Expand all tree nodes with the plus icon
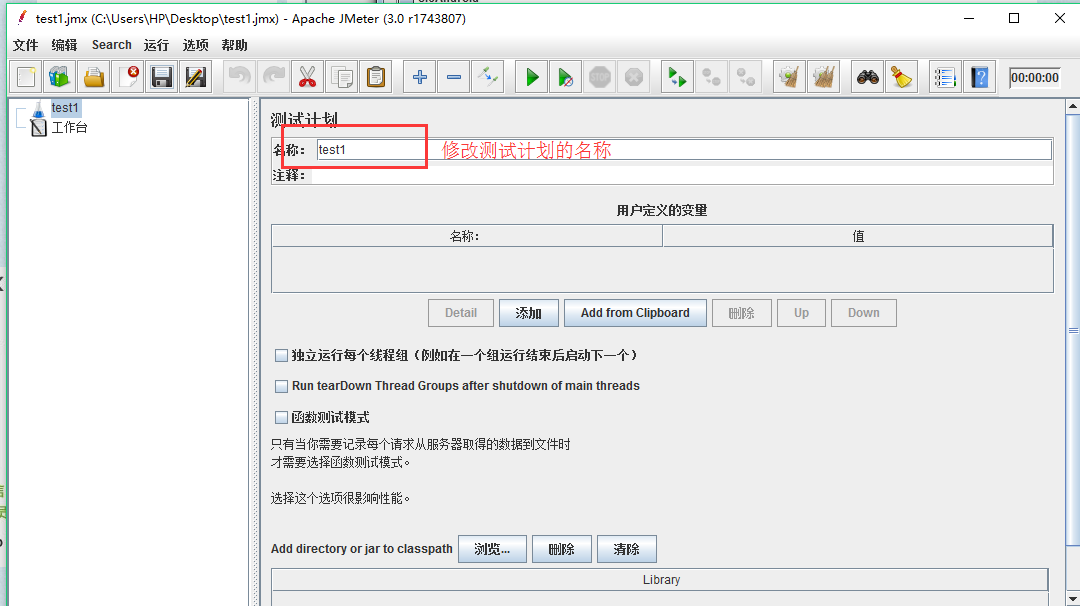 click(419, 76)
